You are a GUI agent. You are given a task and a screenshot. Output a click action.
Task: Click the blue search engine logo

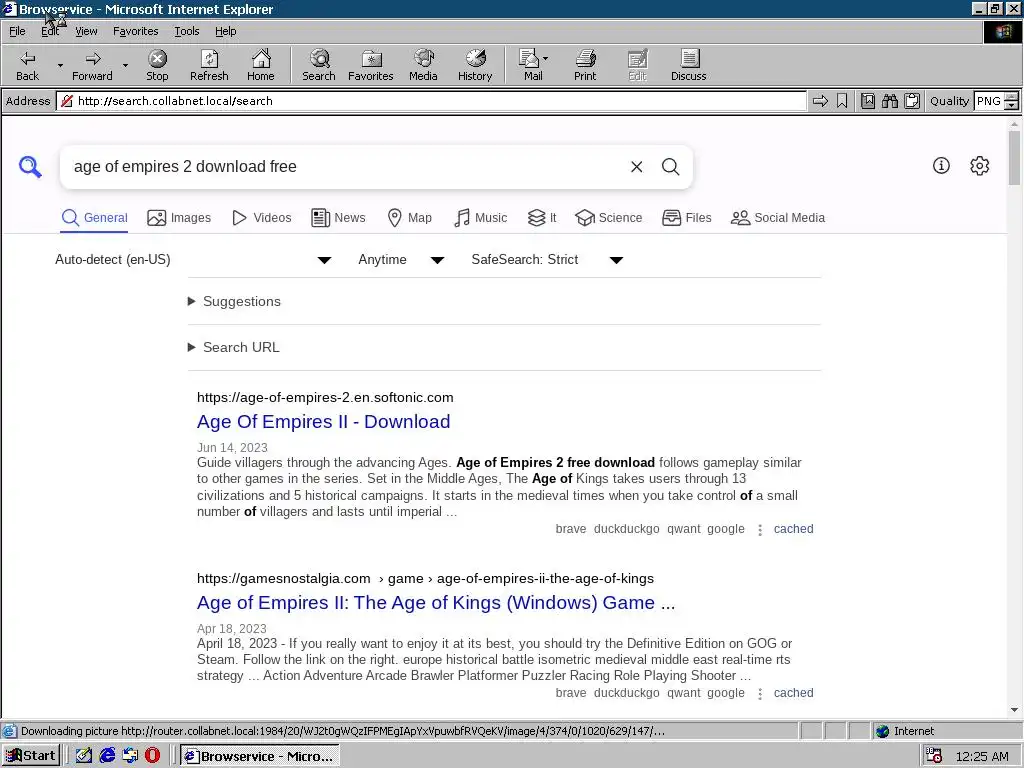[30, 167]
